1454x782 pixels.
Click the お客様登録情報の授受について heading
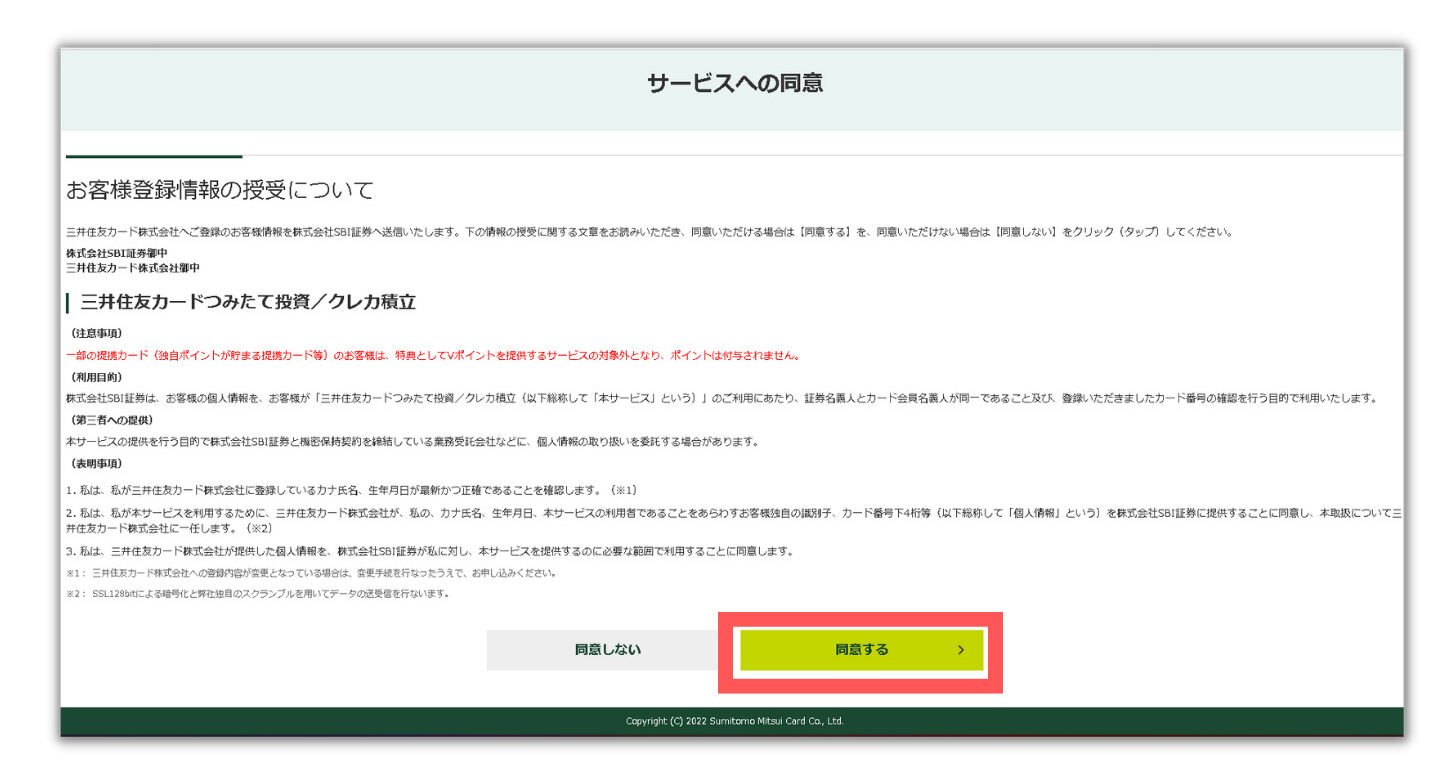point(220,190)
